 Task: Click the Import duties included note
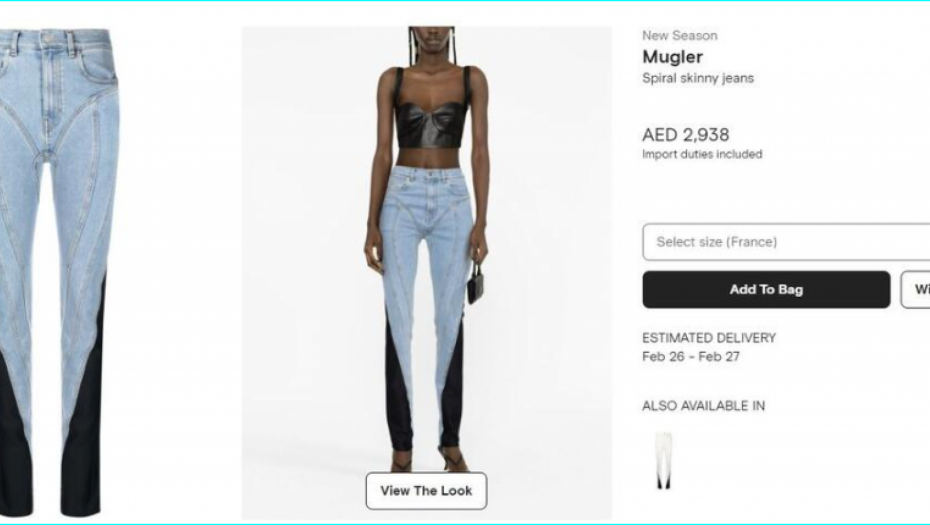702,154
